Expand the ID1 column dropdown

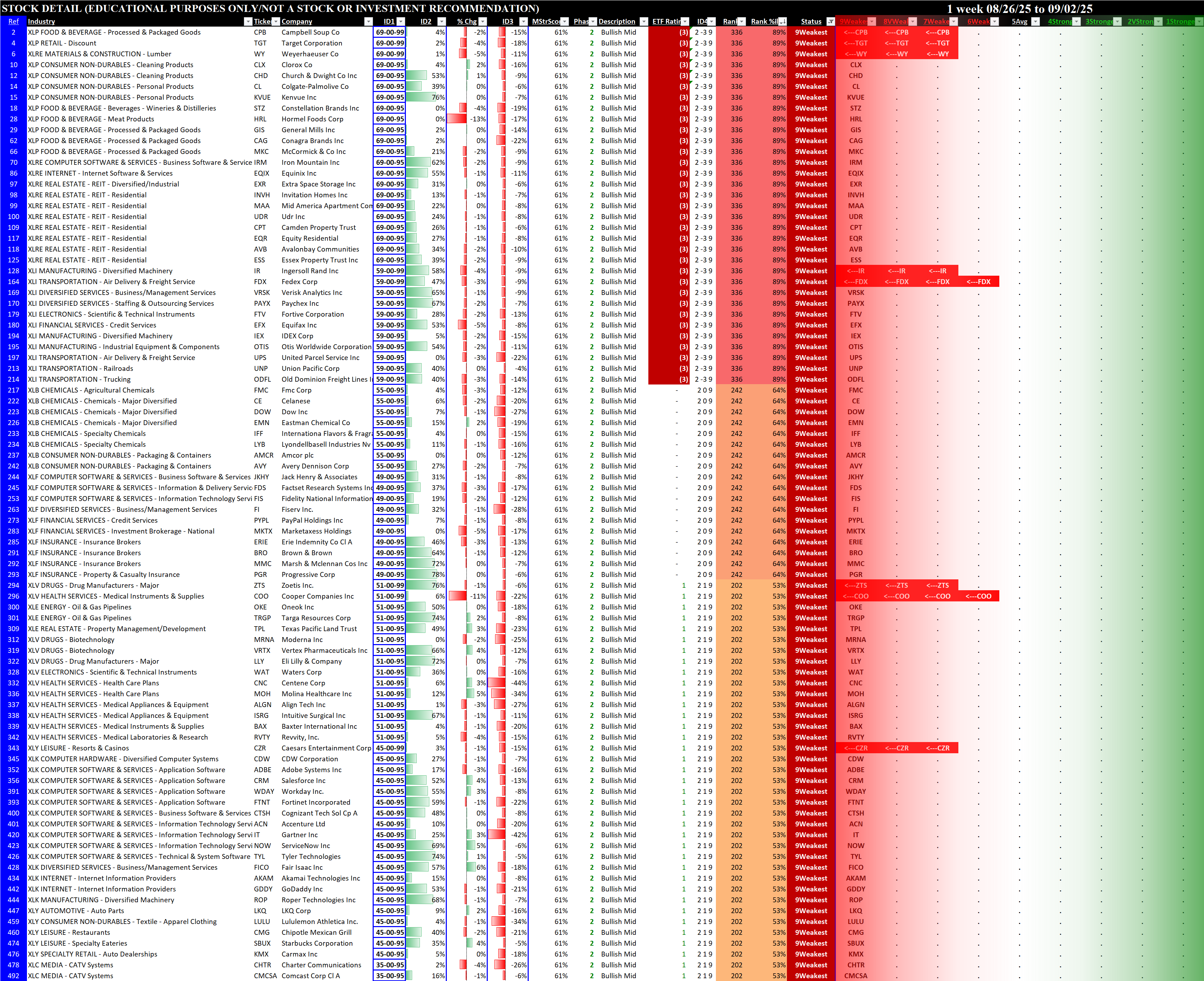pyautogui.click(x=401, y=21)
